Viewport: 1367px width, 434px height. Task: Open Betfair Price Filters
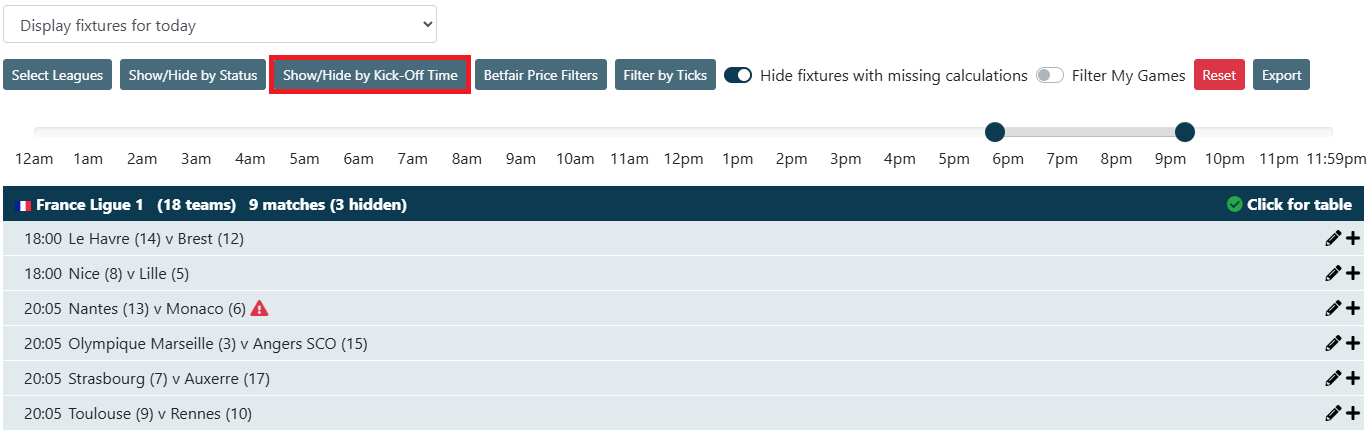tap(540, 75)
